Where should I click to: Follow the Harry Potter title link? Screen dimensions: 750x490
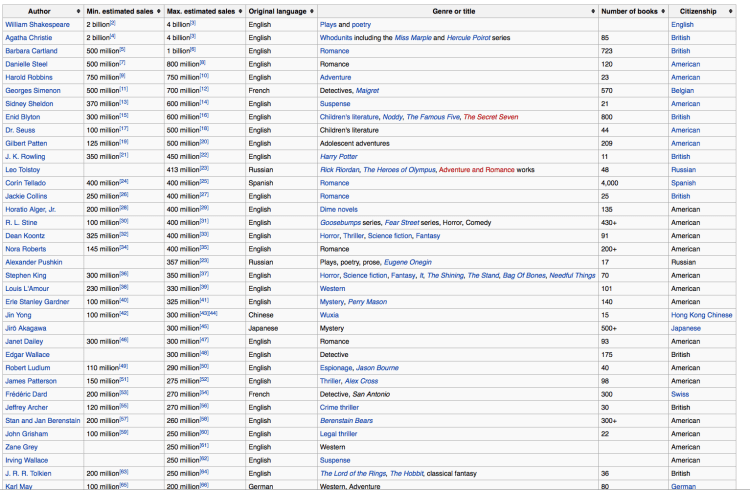pos(339,156)
